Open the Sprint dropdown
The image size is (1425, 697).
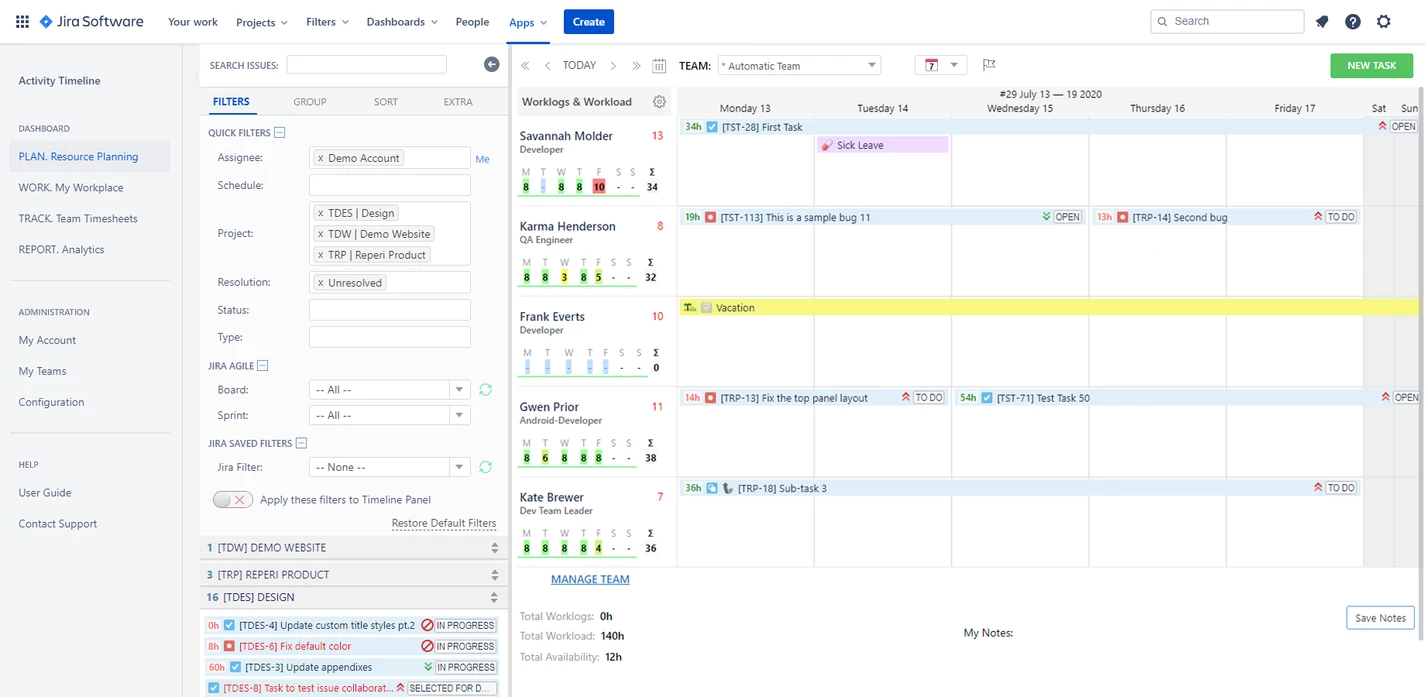click(390, 415)
